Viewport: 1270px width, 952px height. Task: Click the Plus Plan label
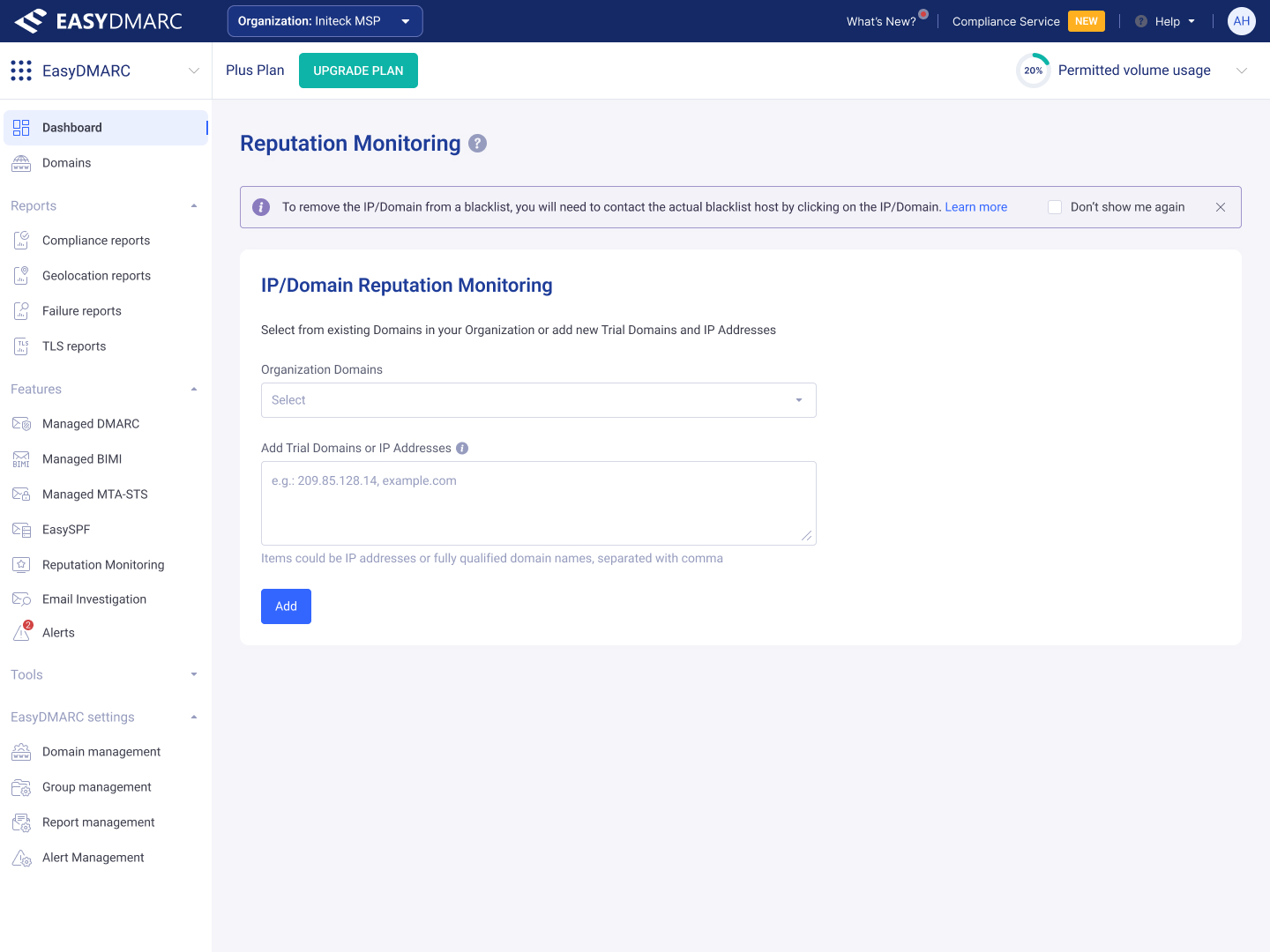pos(255,71)
